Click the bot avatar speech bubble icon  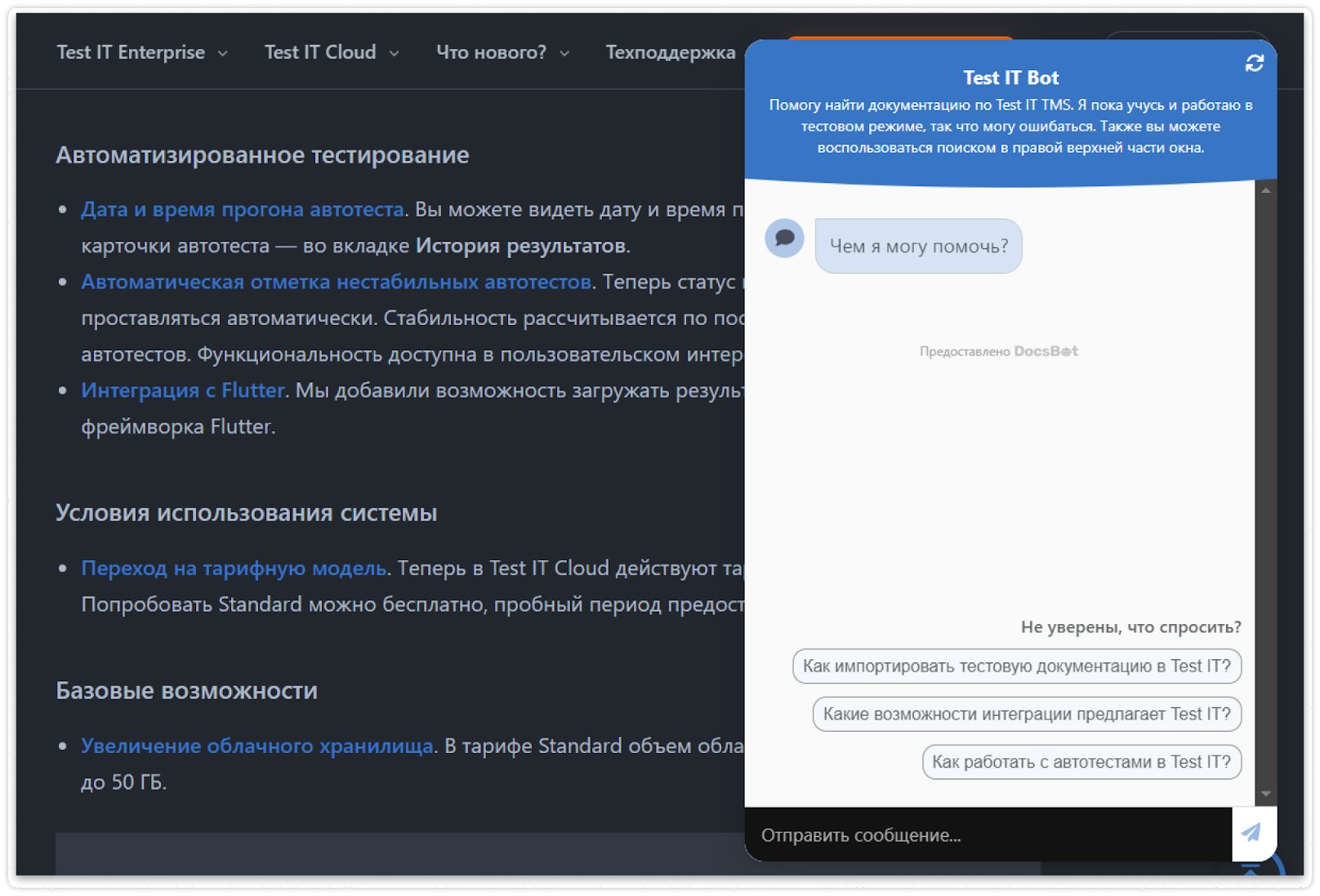point(784,238)
